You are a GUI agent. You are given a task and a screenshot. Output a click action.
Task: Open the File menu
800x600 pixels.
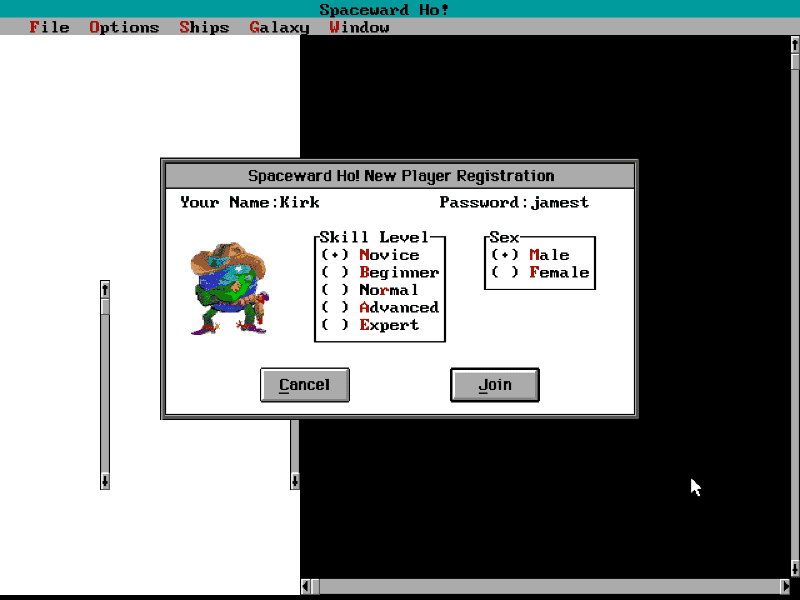click(x=49, y=27)
